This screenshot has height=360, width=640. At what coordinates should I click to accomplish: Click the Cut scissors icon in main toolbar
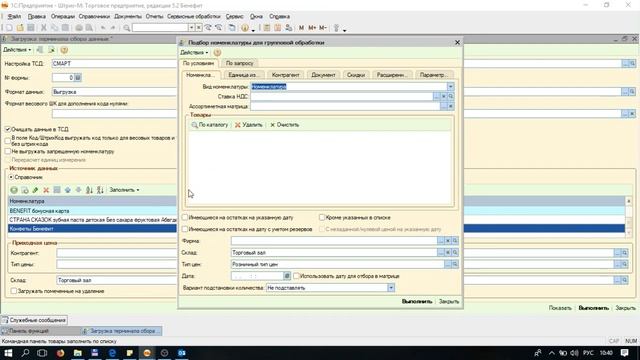click(44, 28)
